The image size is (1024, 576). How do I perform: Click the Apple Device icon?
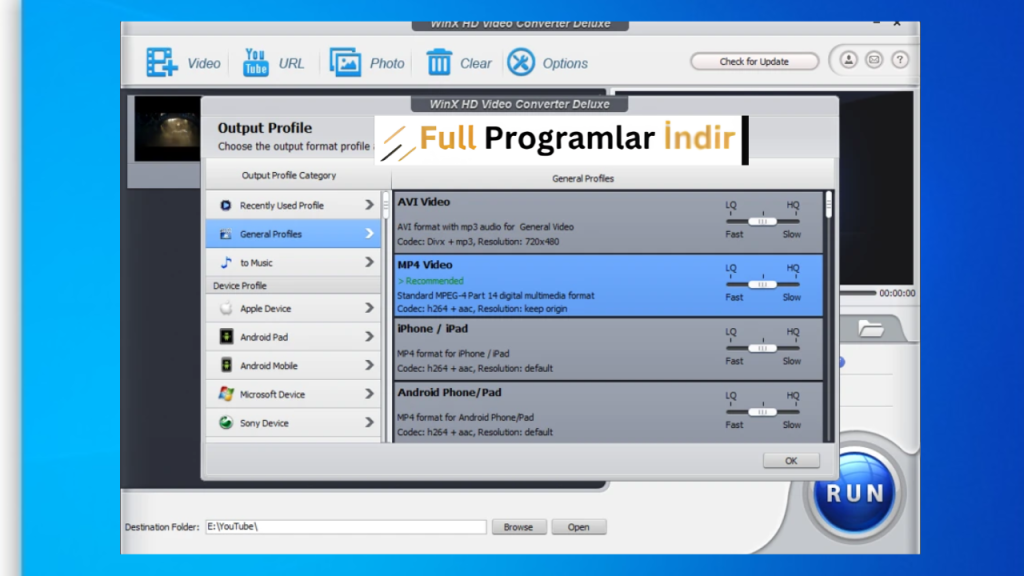click(x=225, y=308)
